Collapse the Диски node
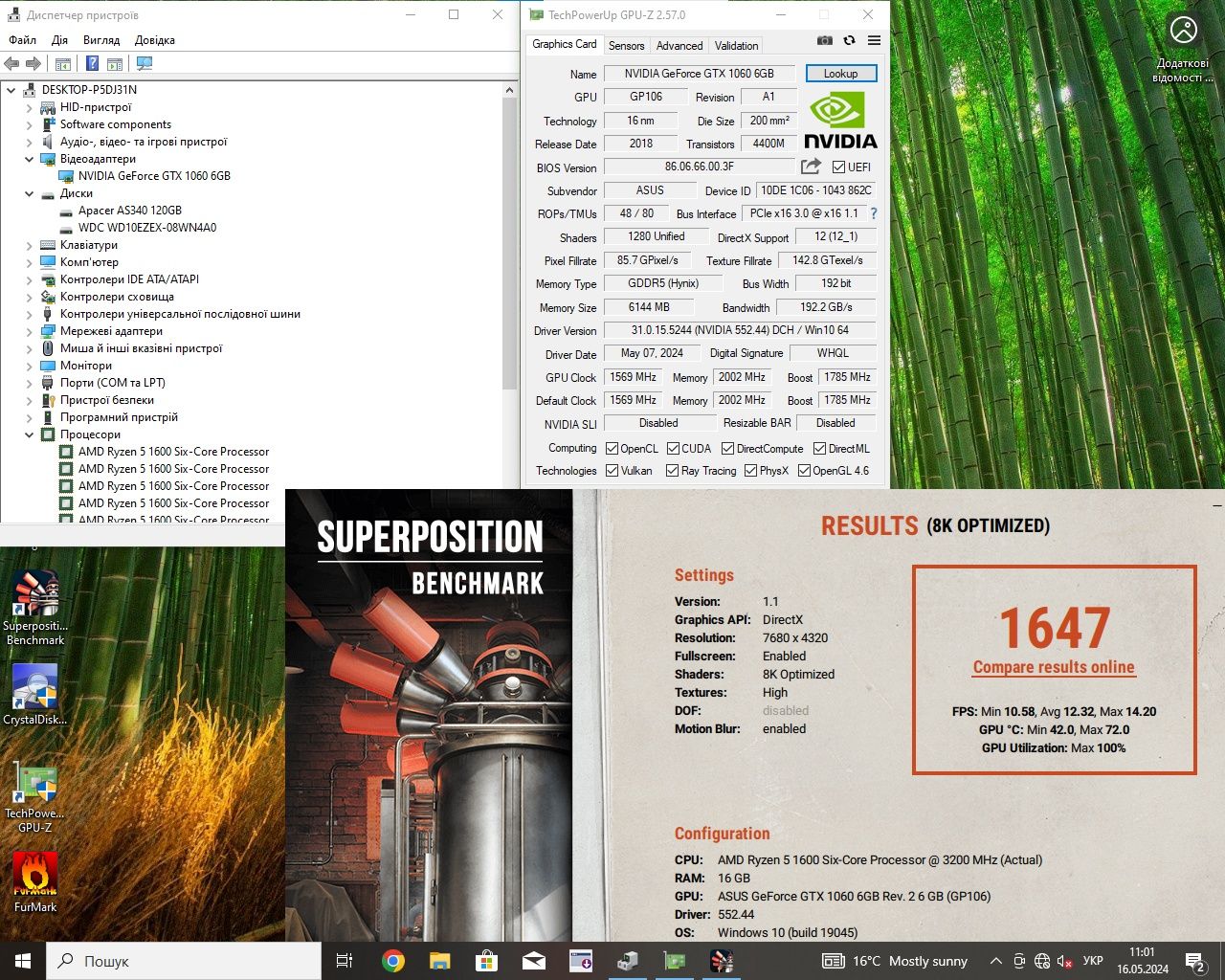 (29, 193)
